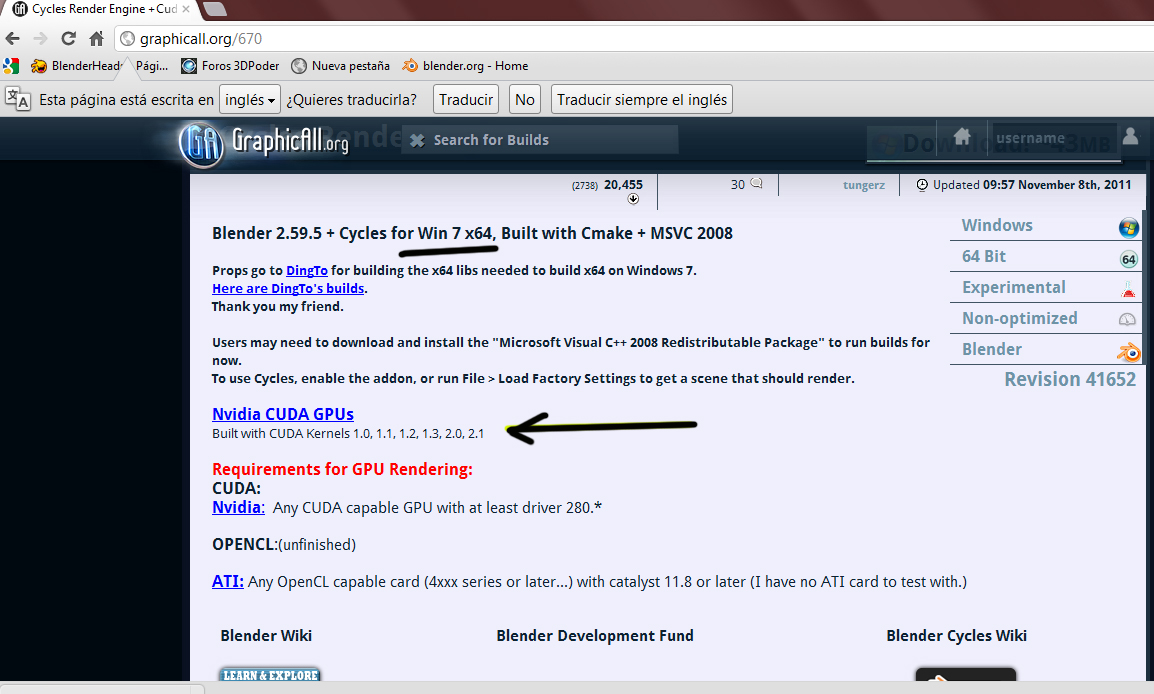Open the Nvidia: link under CUDA
Image resolution: width=1154 pixels, height=694 pixels.
238,507
